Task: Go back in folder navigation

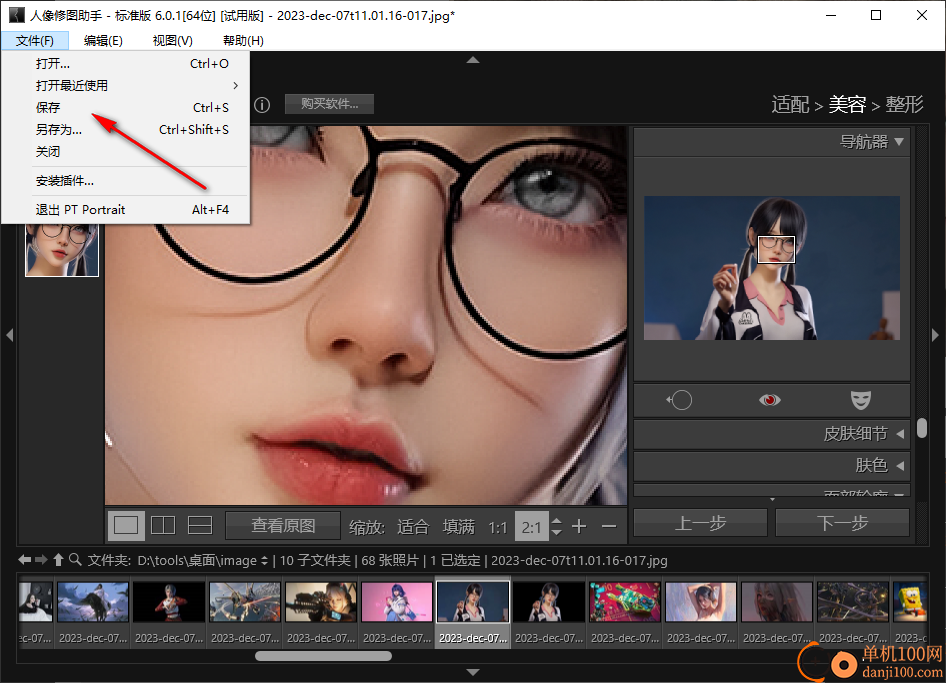Action: 24,560
